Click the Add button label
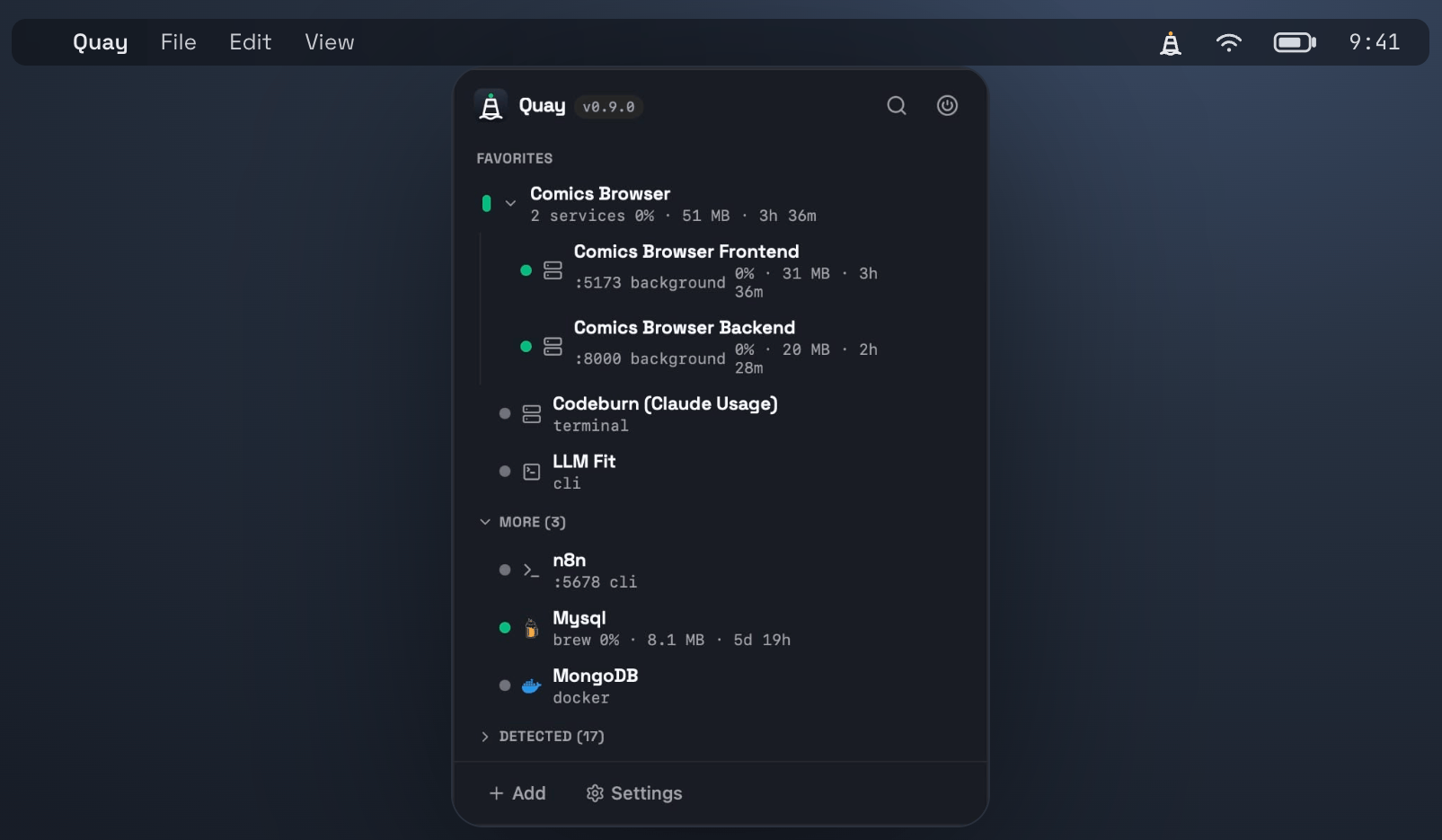This screenshot has width=1442, height=840. pos(528,793)
